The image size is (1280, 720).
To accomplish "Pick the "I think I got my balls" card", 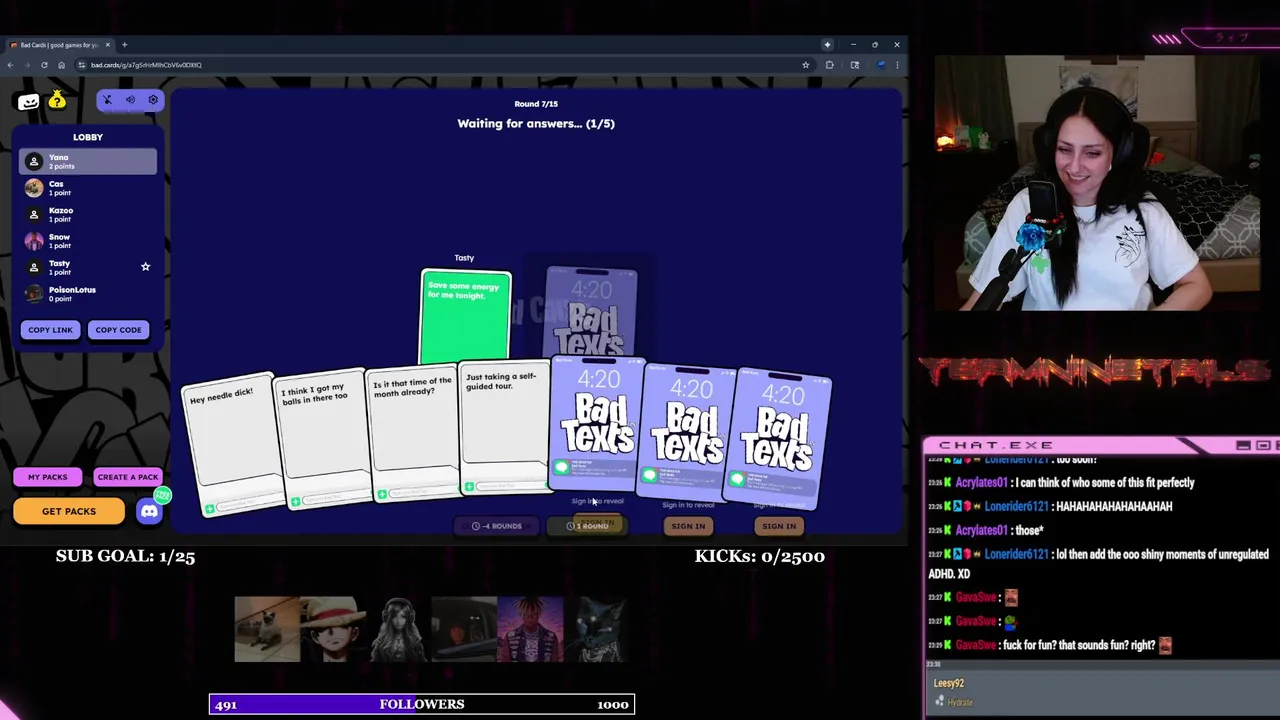I will (320, 440).
